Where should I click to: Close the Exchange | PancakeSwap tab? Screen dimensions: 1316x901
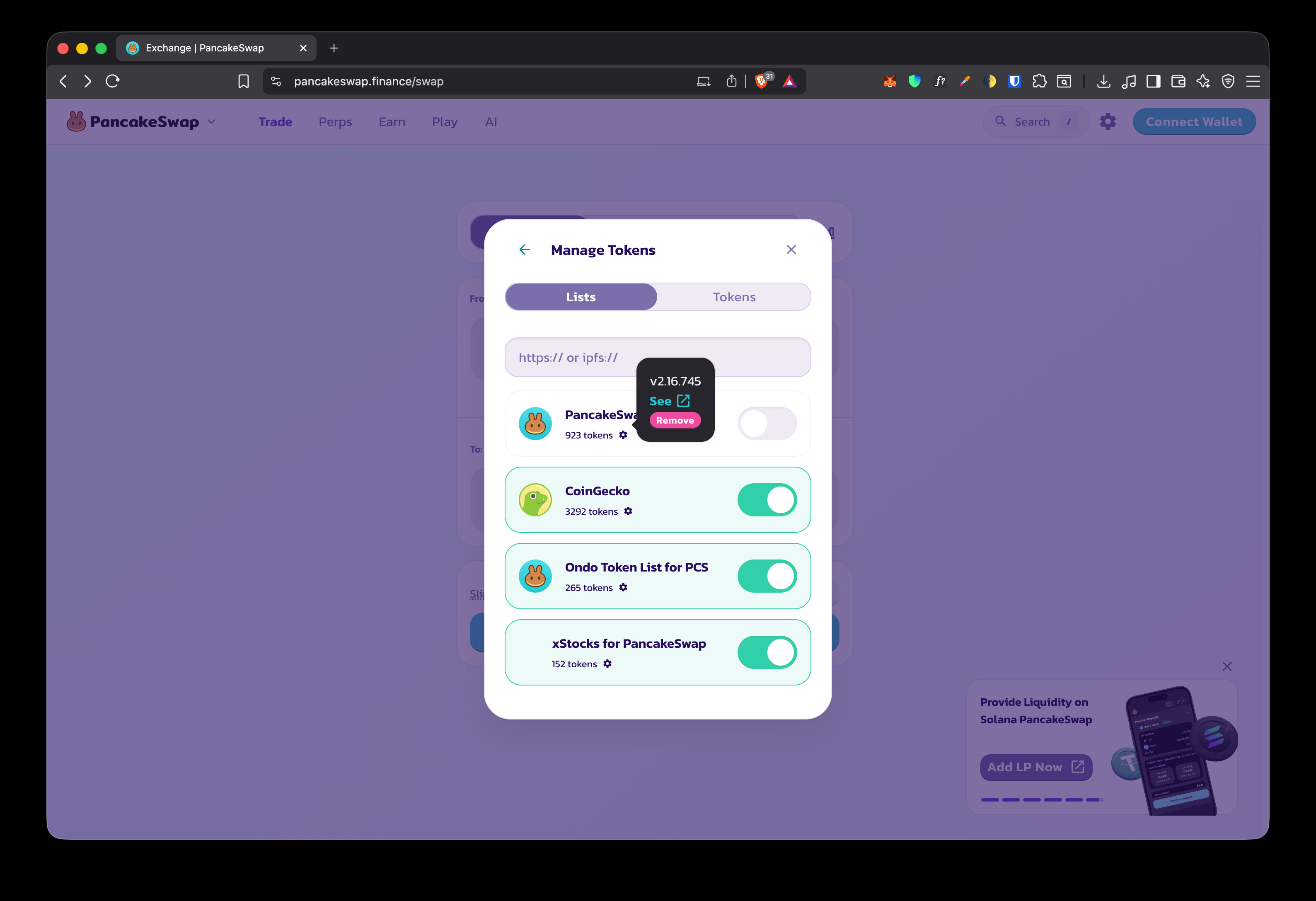[303, 48]
